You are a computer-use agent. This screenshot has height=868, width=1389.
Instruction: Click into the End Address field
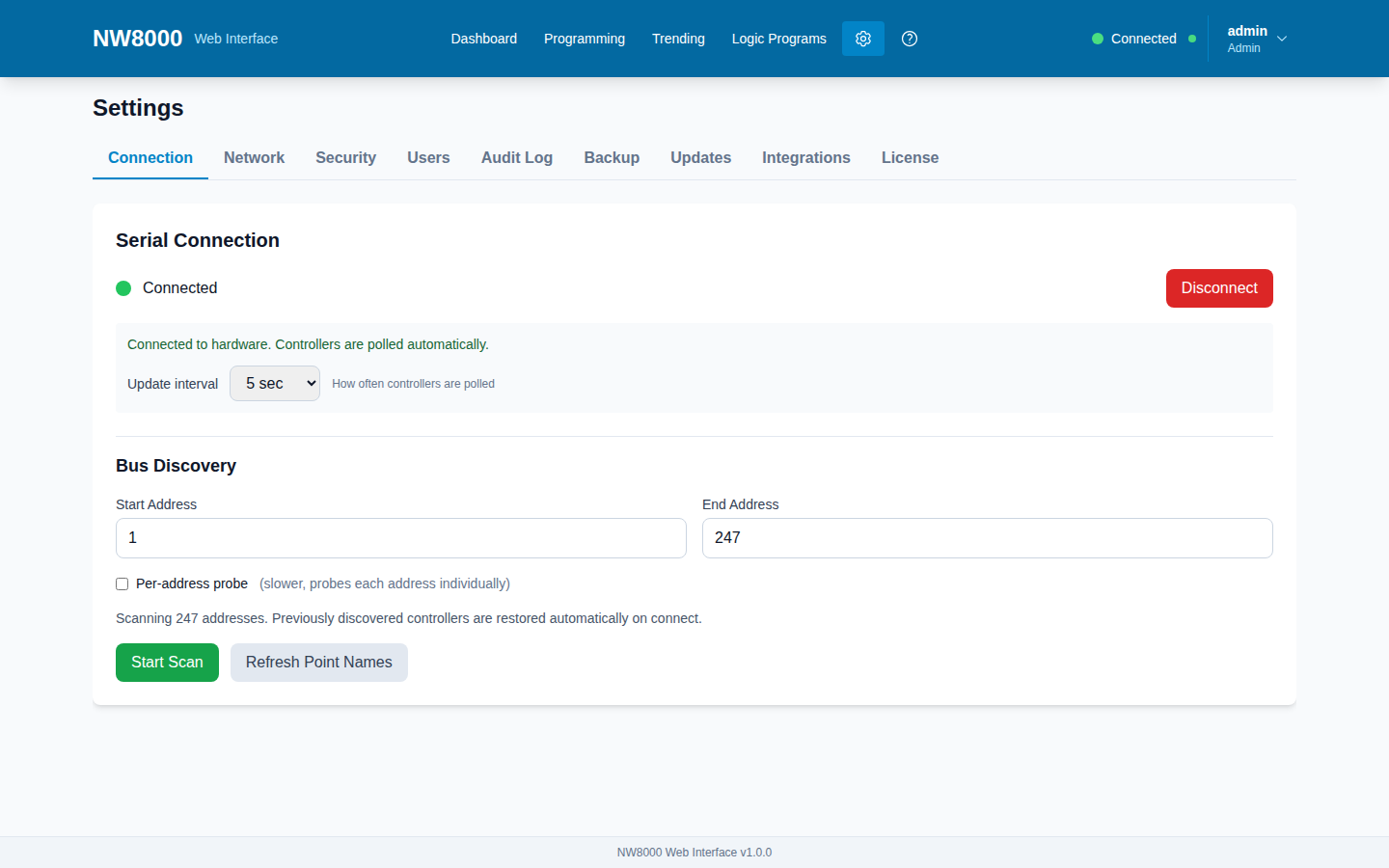(x=988, y=538)
